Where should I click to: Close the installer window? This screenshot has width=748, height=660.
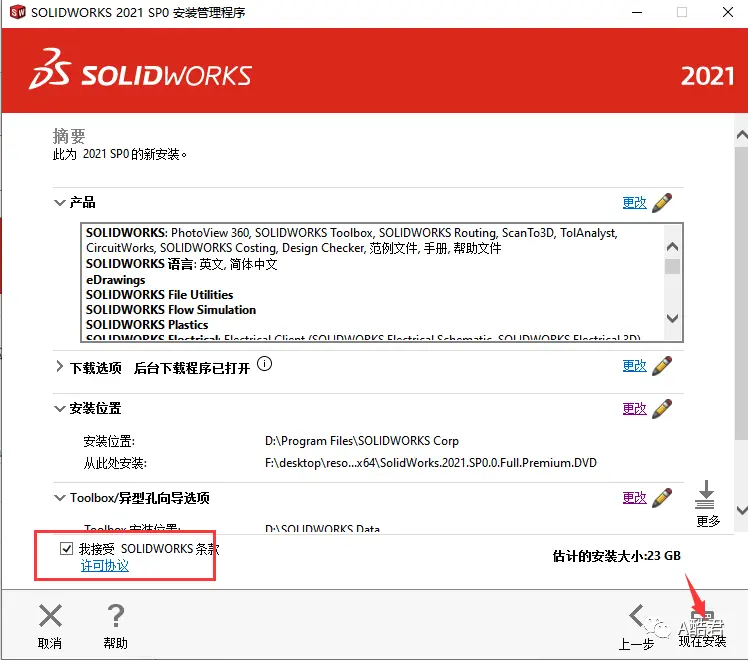coord(727,12)
